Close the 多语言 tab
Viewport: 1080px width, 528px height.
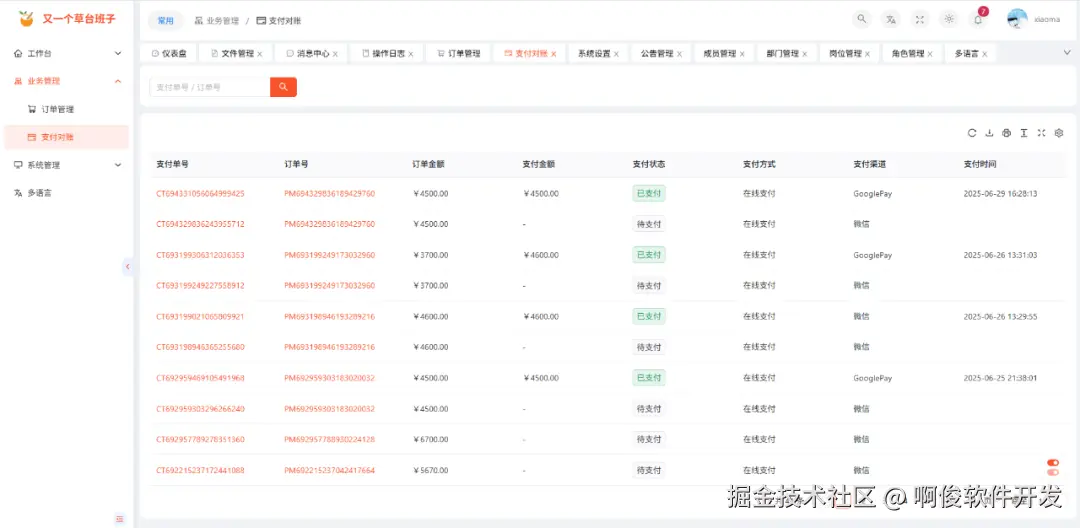tap(985, 54)
